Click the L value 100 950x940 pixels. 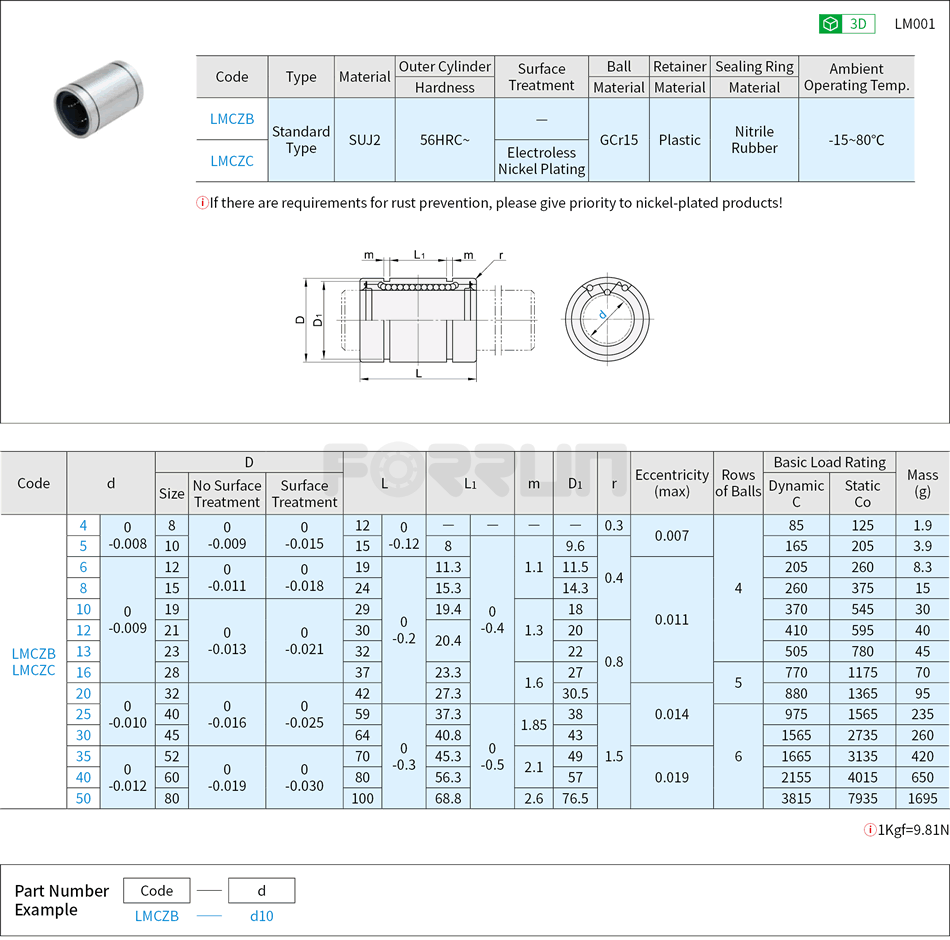coord(362,799)
